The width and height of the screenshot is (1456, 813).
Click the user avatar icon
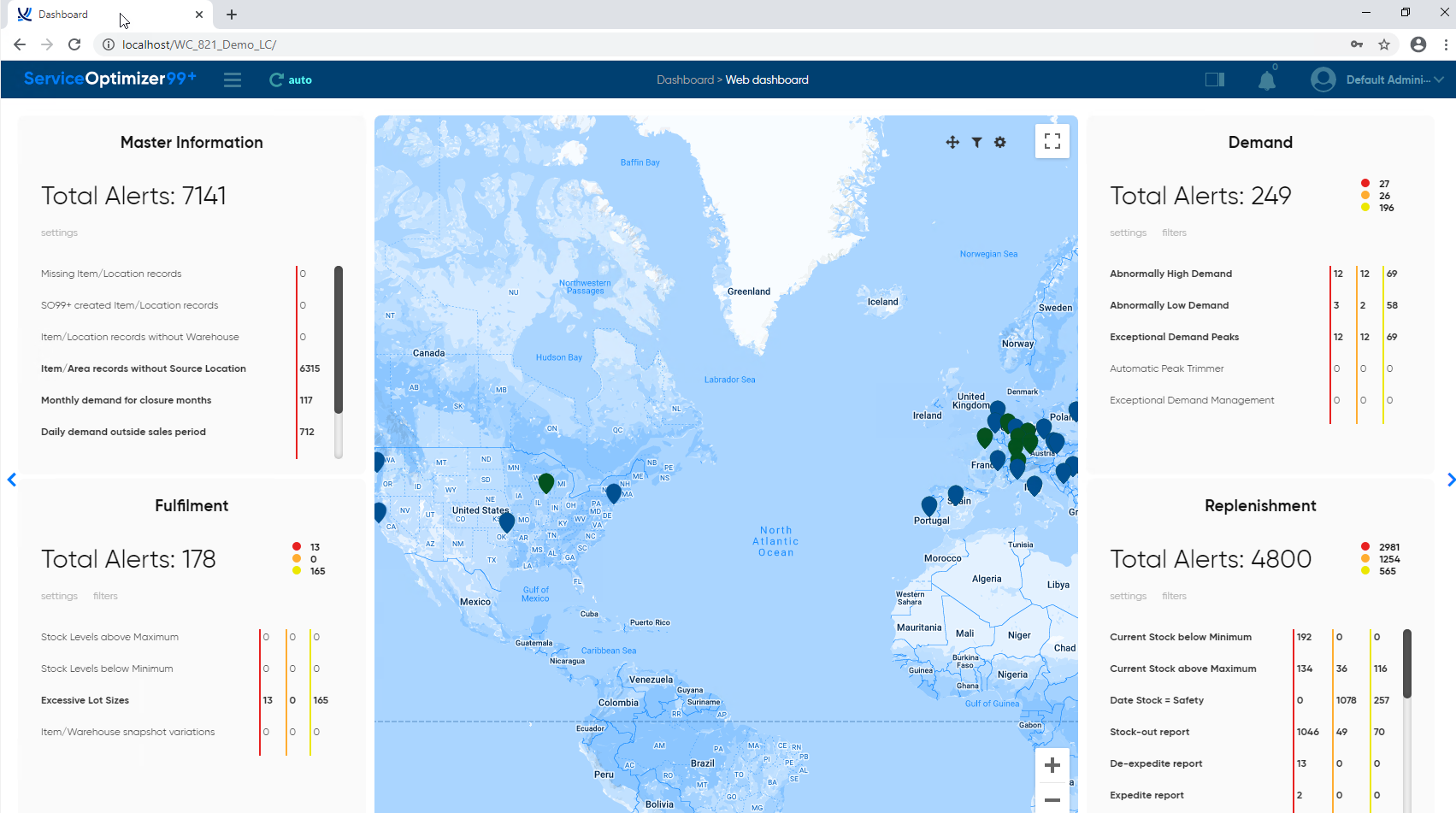pyautogui.click(x=1323, y=80)
